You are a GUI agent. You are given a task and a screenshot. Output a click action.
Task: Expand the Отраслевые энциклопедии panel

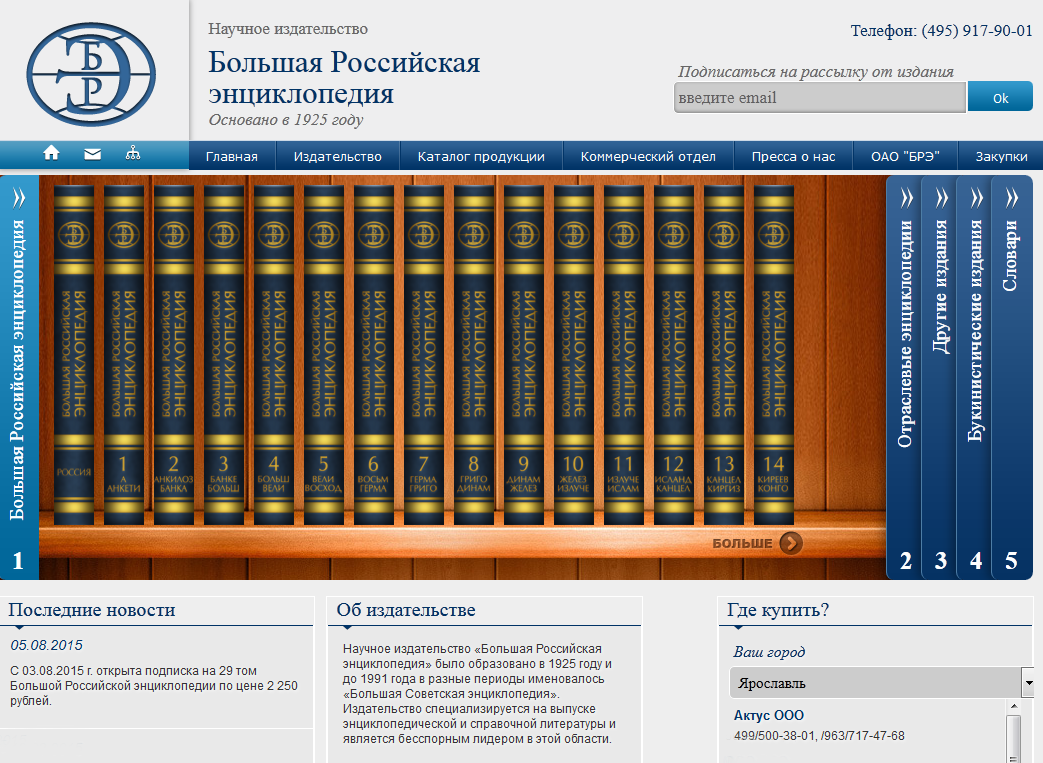coord(905,377)
